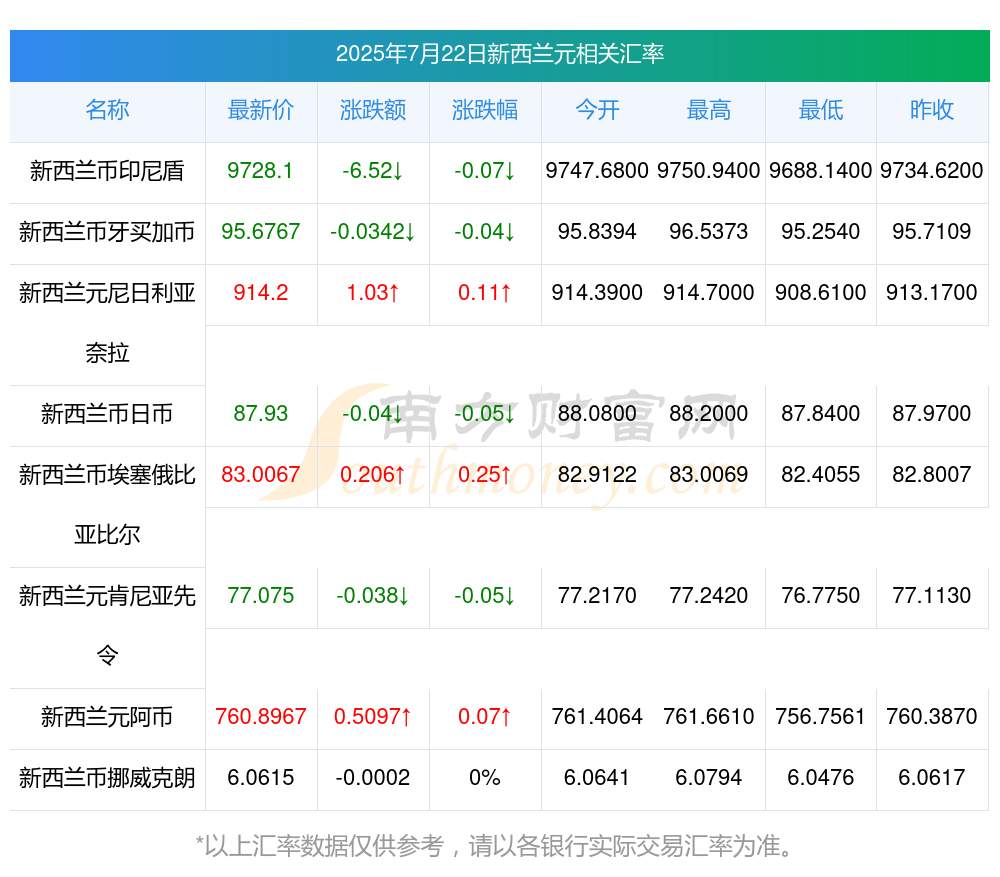The height and width of the screenshot is (877, 1000).
Task: Select latest price 87.93
Action: coord(260,413)
